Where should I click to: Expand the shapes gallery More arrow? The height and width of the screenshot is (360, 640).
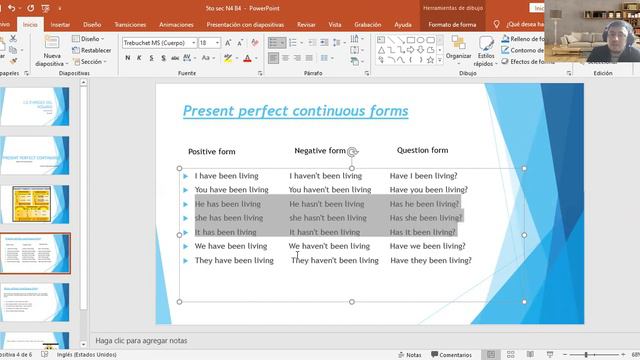click(x=440, y=60)
